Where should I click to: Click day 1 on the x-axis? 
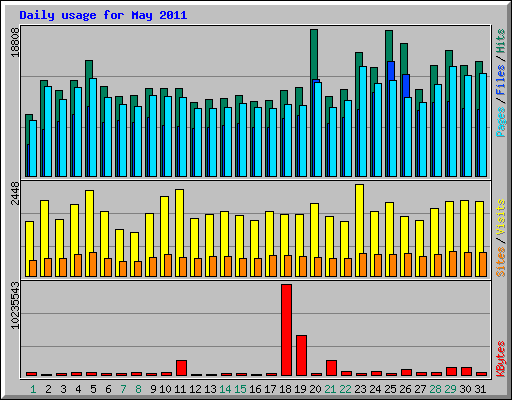pos(33,389)
